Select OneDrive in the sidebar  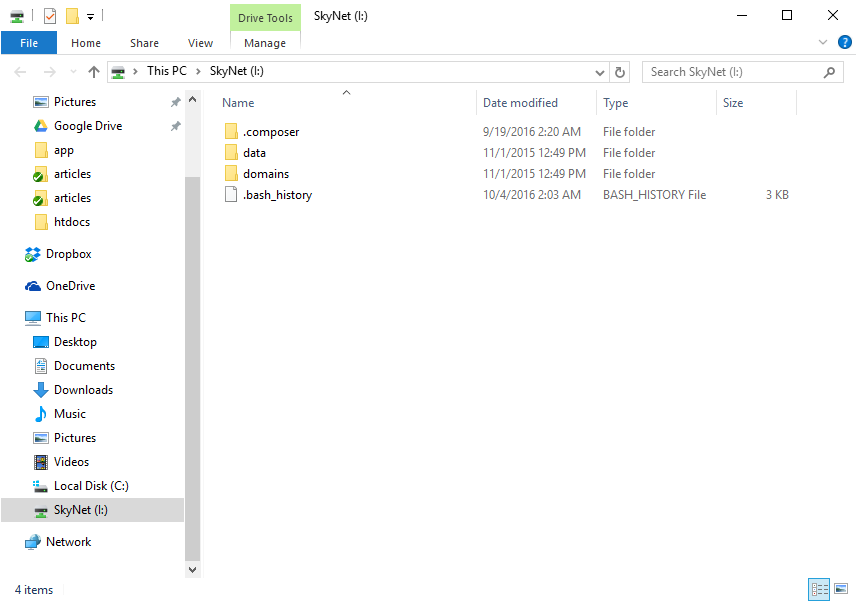click(x=70, y=285)
